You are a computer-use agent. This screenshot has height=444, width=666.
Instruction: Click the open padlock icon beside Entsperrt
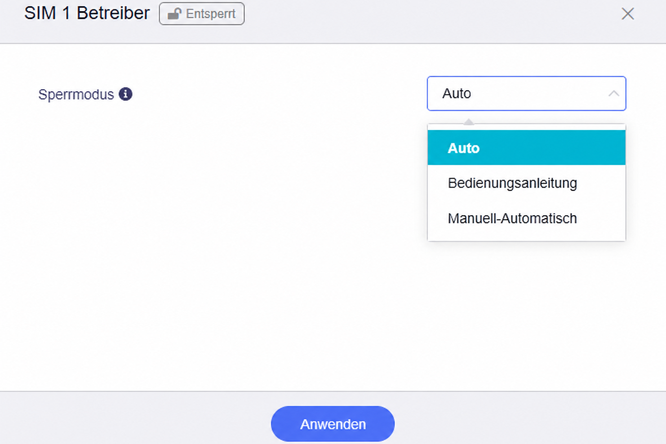tap(174, 14)
